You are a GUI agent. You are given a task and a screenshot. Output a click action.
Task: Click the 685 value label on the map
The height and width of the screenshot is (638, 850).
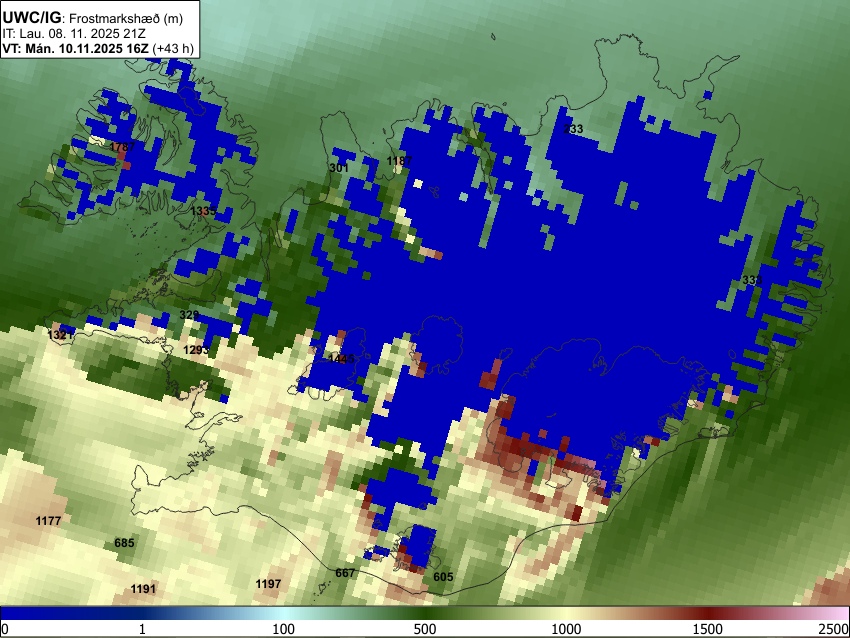point(124,543)
